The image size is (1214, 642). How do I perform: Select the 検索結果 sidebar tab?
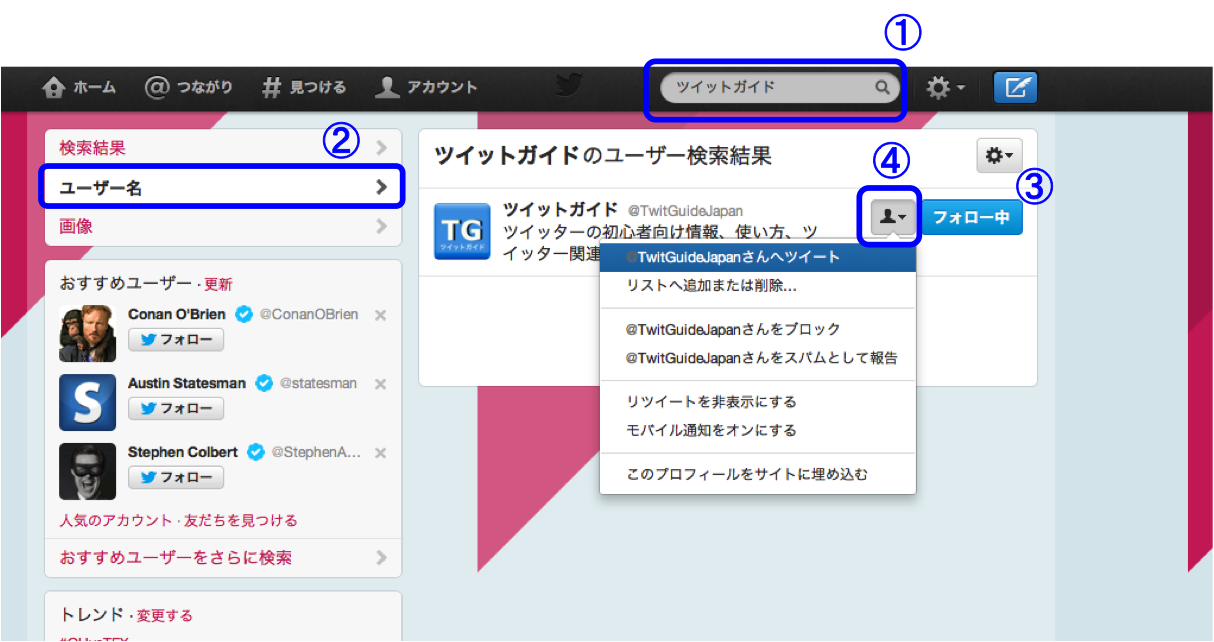(x=223, y=148)
